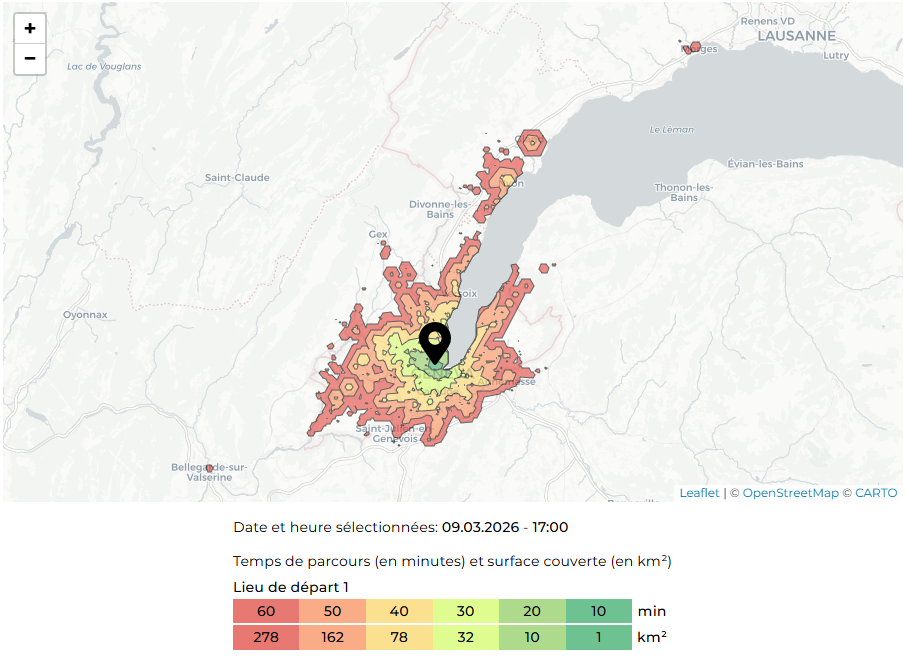Image resolution: width=906 pixels, height=664 pixels.
Task: Select the 50 min orange legend swatch
Action: 332,611
